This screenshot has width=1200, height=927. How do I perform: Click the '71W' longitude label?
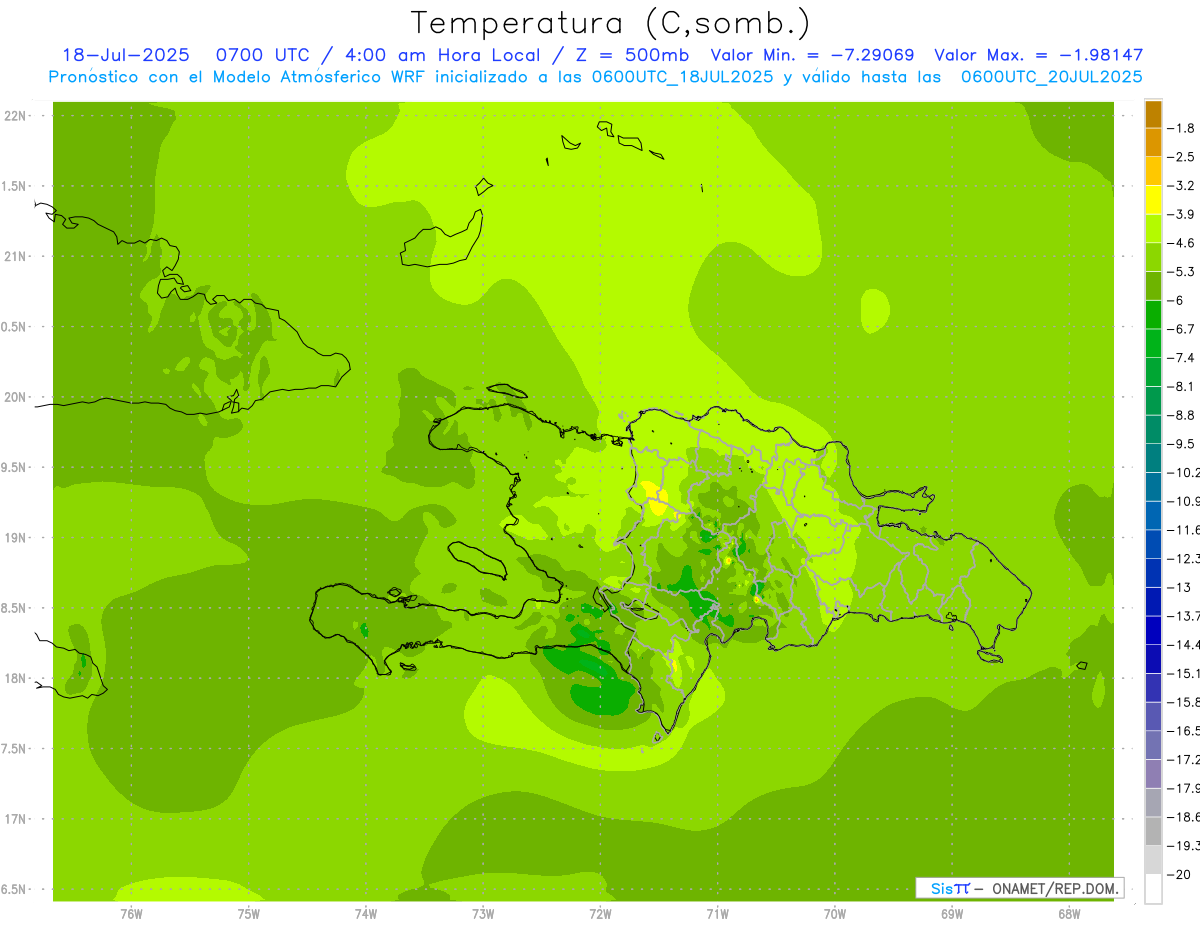pos(717,912)
